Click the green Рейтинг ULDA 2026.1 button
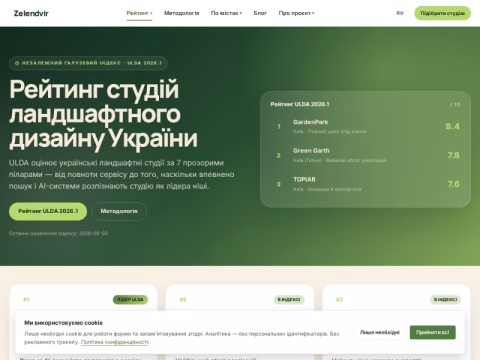480x360 pixels. pyautogui.click(x=48, y=211)
